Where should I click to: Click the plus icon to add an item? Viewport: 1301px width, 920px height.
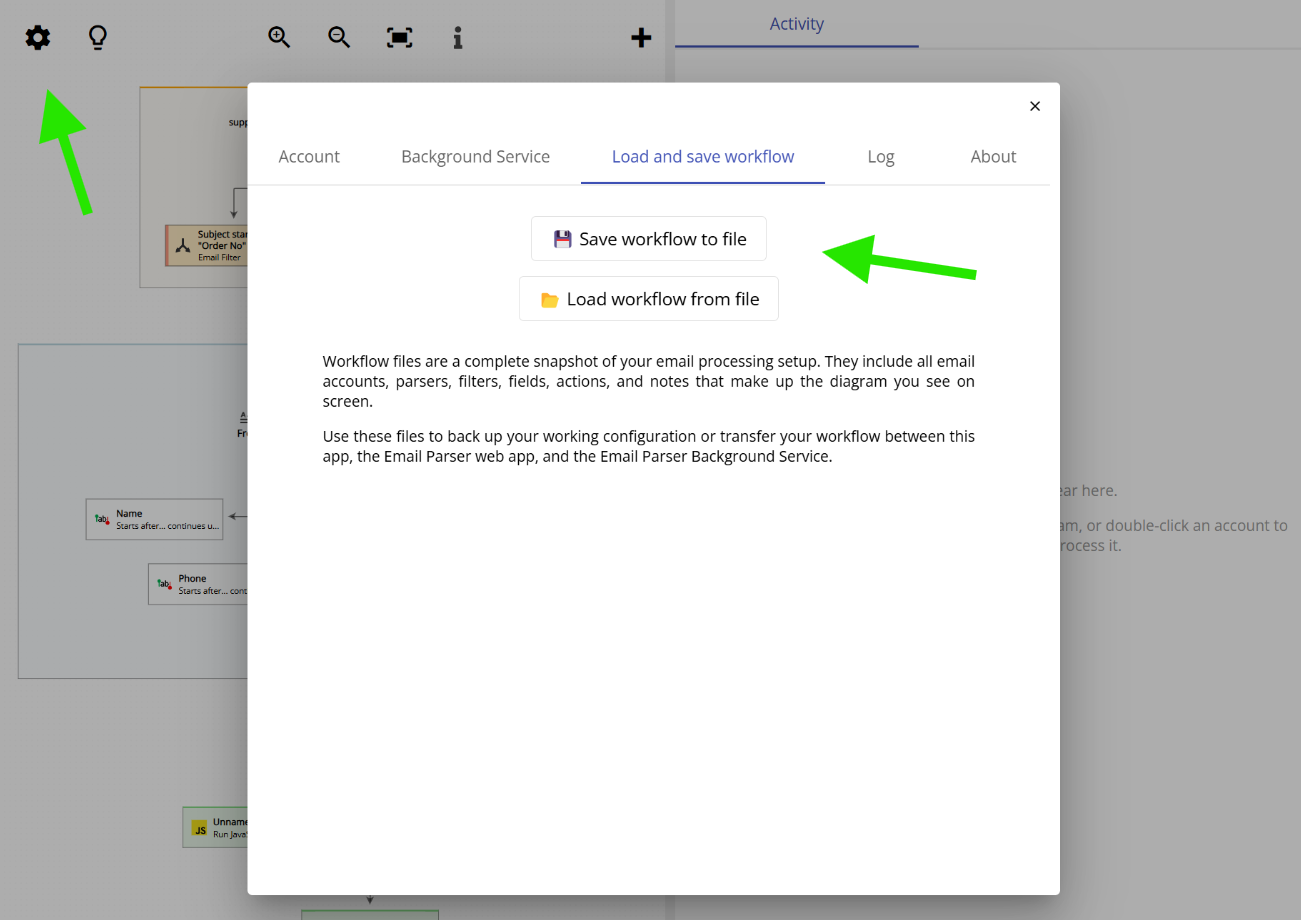point(641,37)
